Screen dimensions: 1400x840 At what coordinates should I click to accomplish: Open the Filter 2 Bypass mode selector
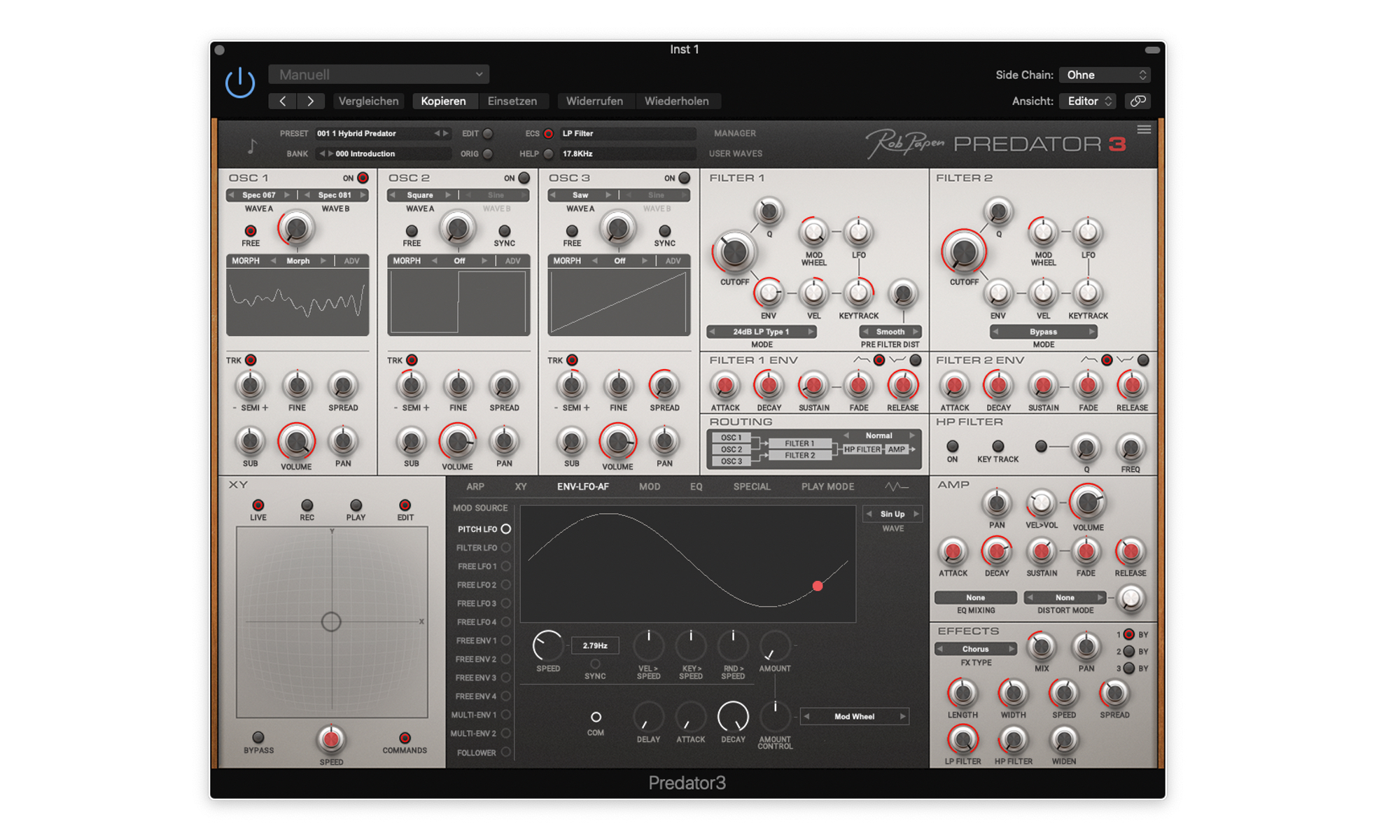[x=1043, y=332]
